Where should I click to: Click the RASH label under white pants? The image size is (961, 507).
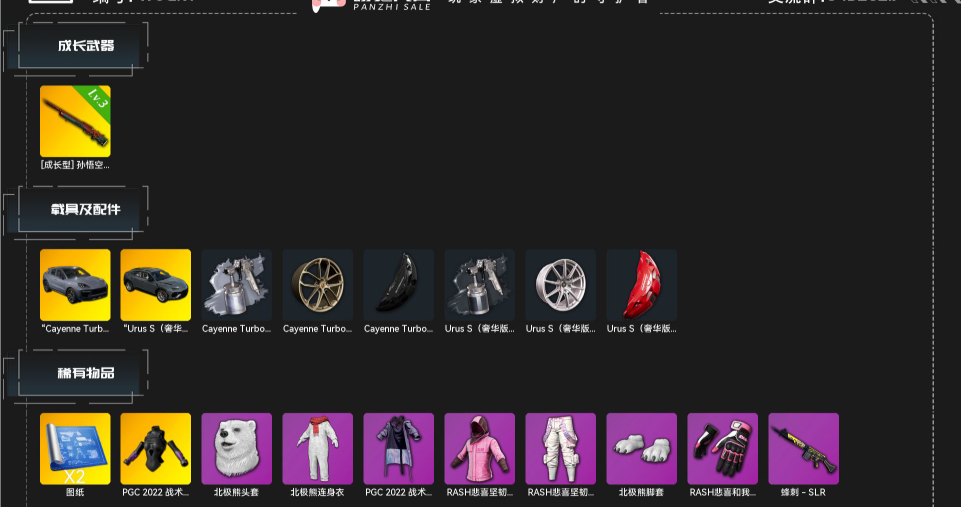pyautogui.click(x=560, y=492)
